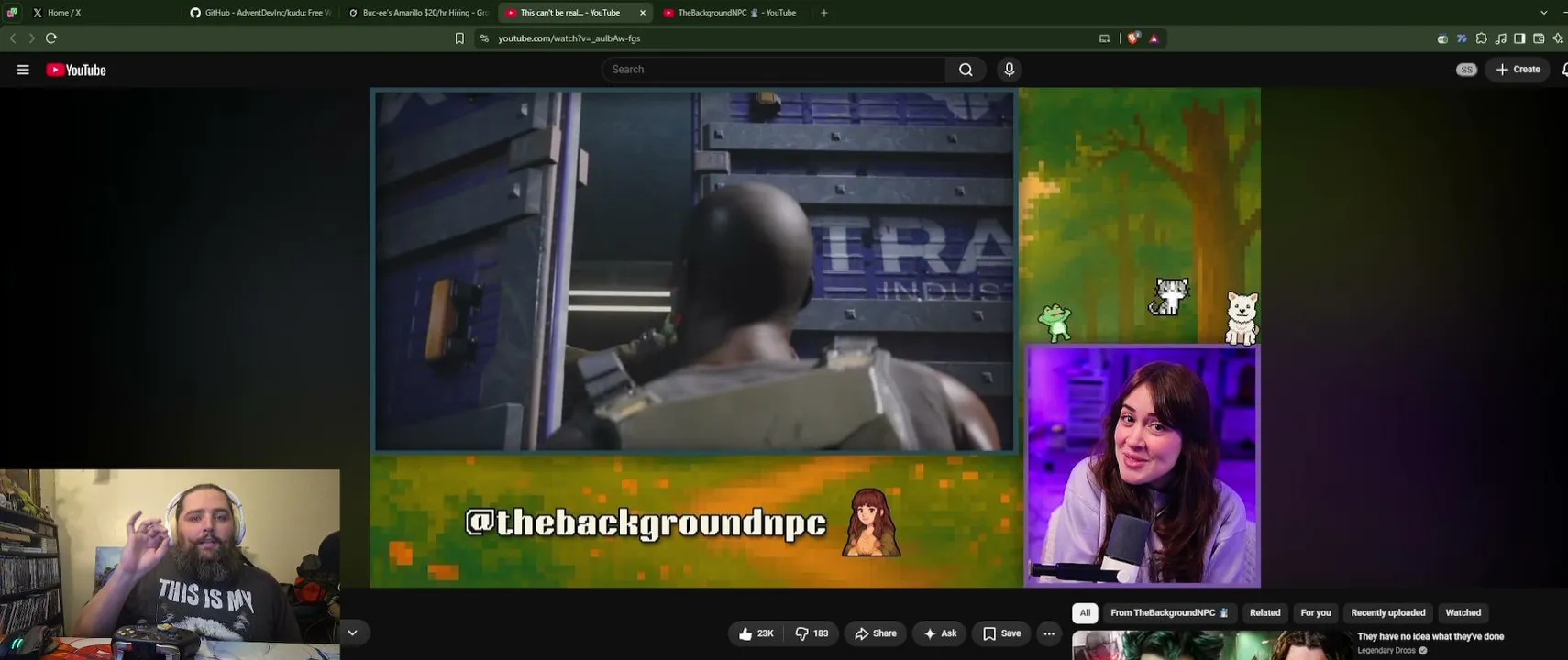Expand the chevron below the webcam overlay

click(352, 632)
